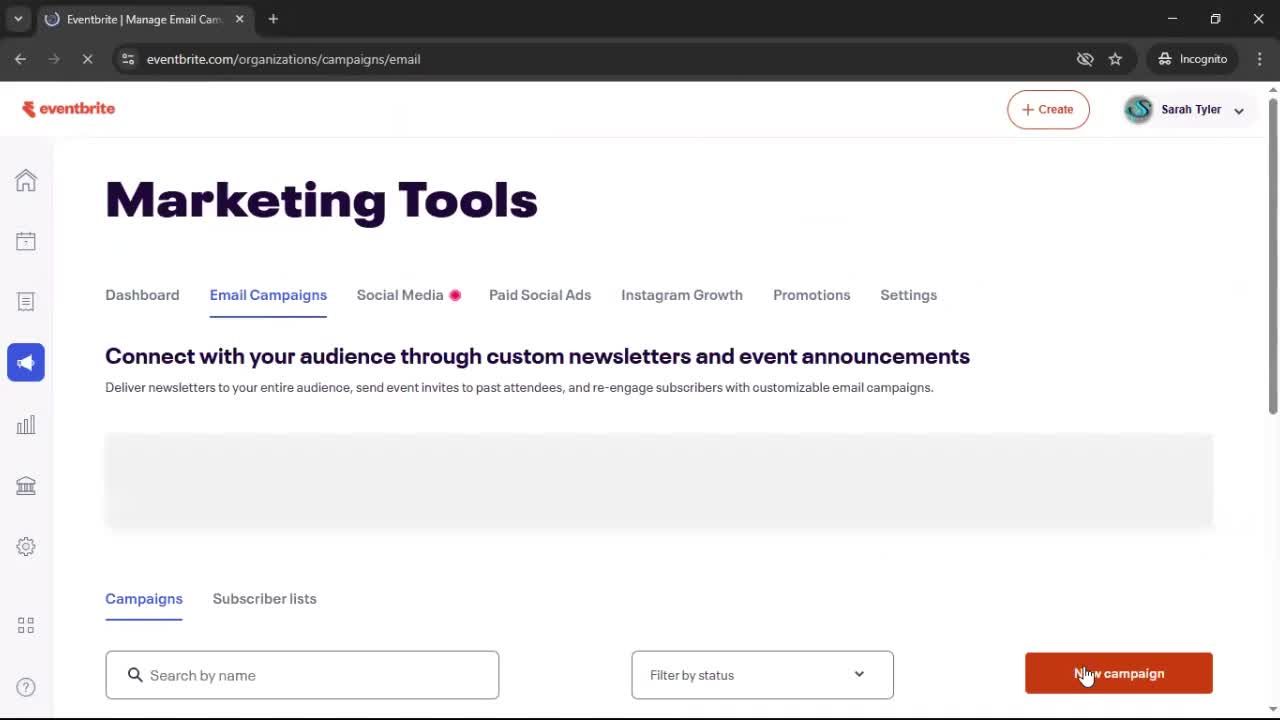Click the third-party cookies blocked eye icon
This screenshot has width=1280, height=720.
click(x=1085, y=59)
